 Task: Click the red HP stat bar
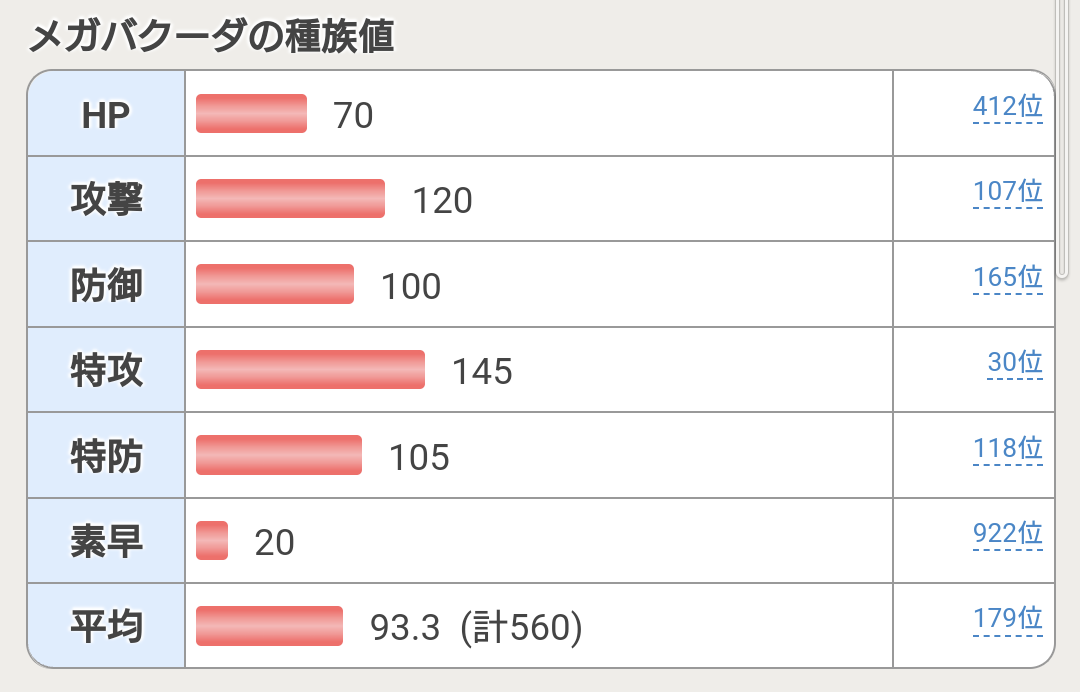251,114
